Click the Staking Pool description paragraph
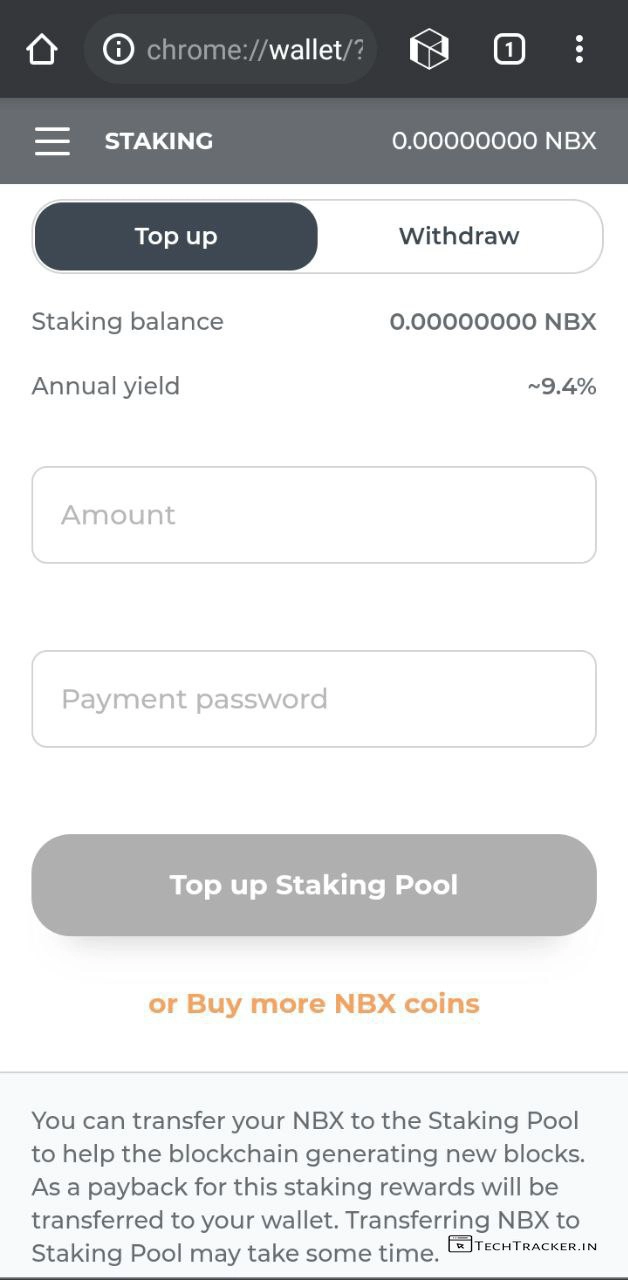Image resolution: width=628 pixels, height=1280 pixels. tap(308, 1170)
